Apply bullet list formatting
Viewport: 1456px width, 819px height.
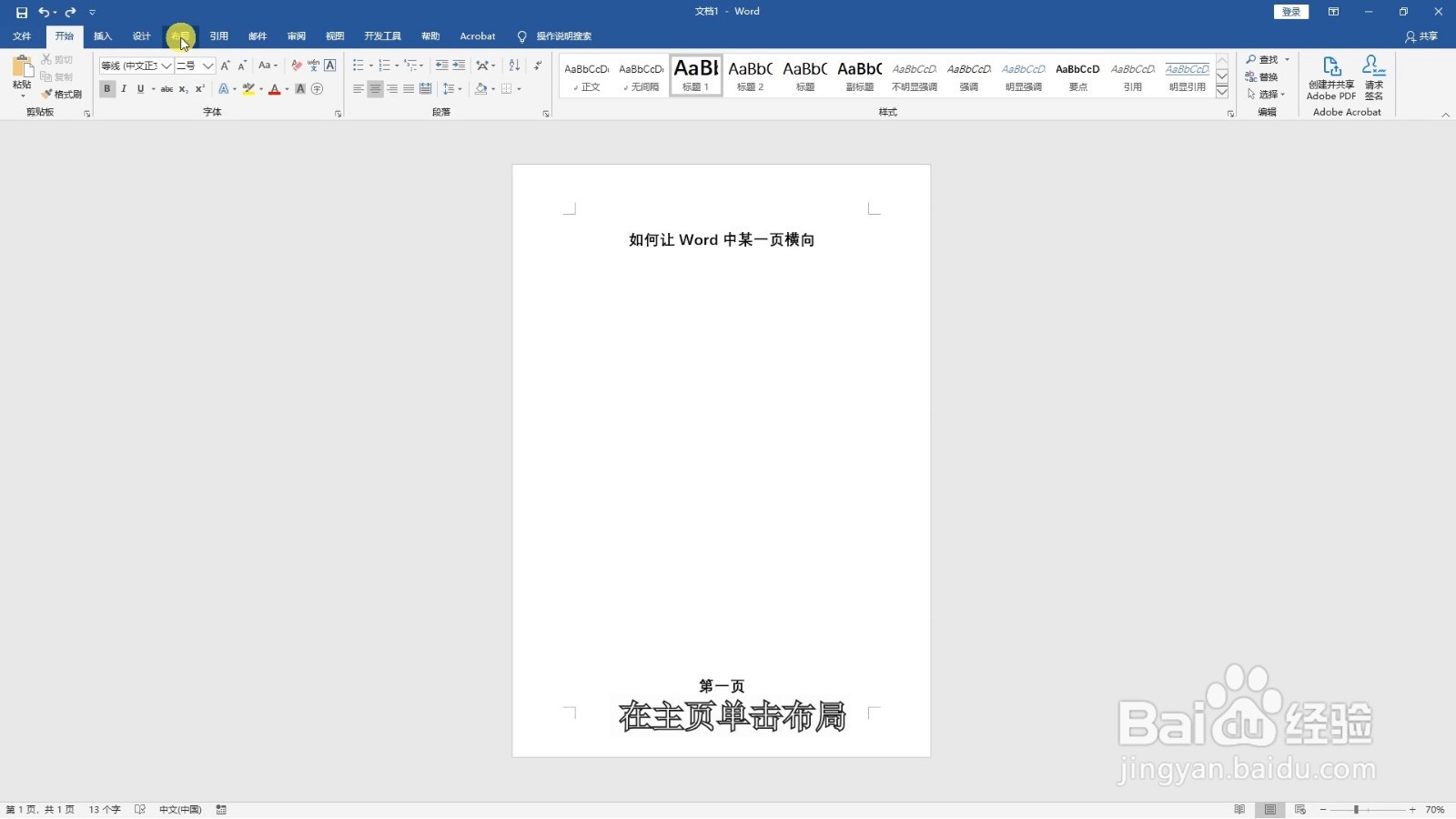[x=358, y=66]
